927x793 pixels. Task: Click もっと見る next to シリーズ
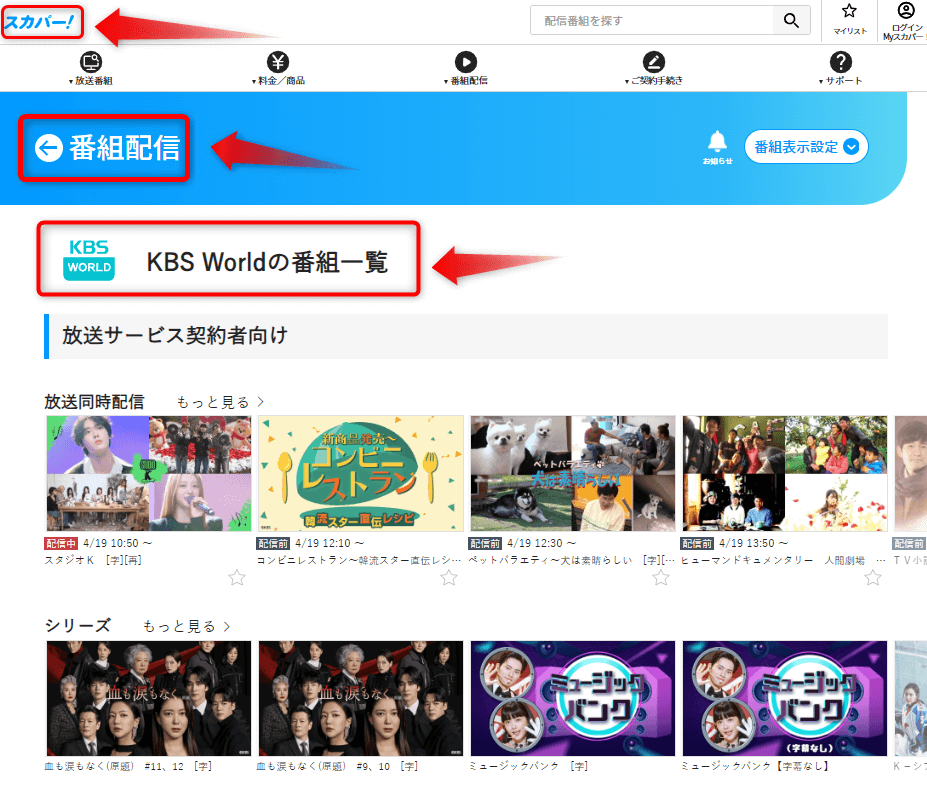click(186, 627)
